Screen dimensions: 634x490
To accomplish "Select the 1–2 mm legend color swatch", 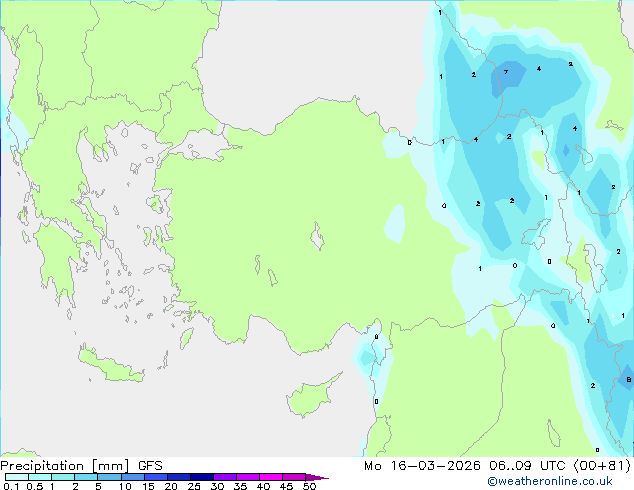I will click(x=63, y=477).
